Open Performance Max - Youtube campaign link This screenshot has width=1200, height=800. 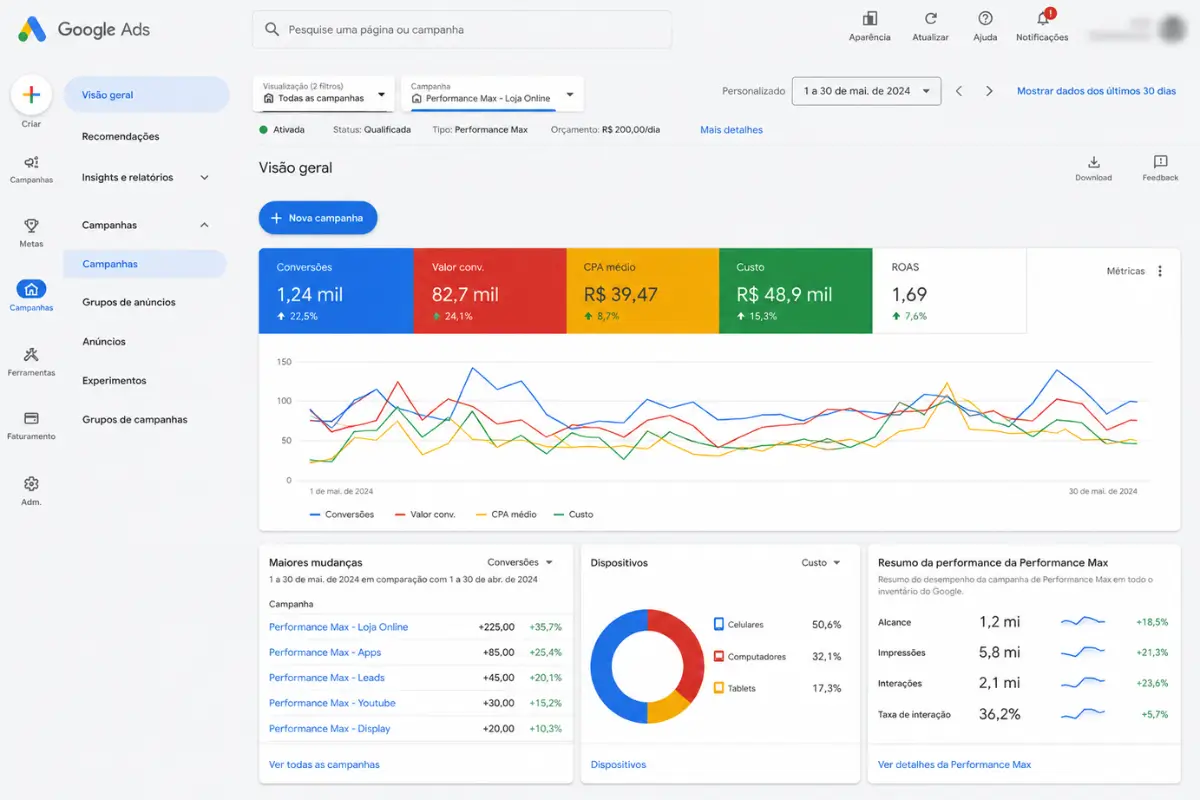pyautogui.click(x=332, y=703)
